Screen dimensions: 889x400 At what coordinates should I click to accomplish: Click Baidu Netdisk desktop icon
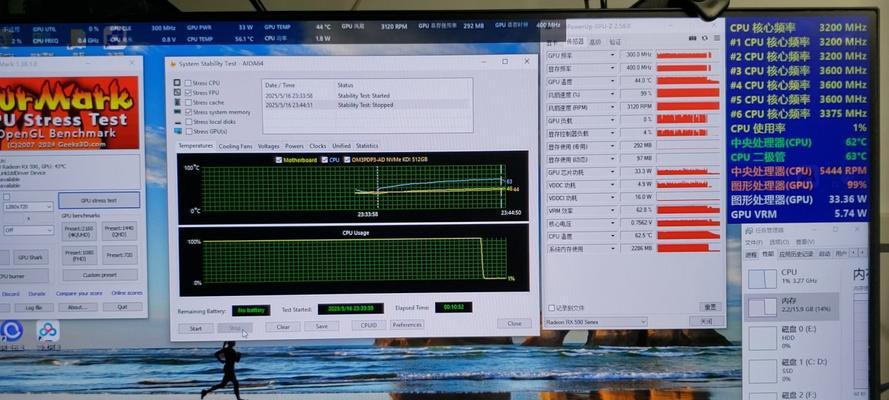tap(48, 331)
